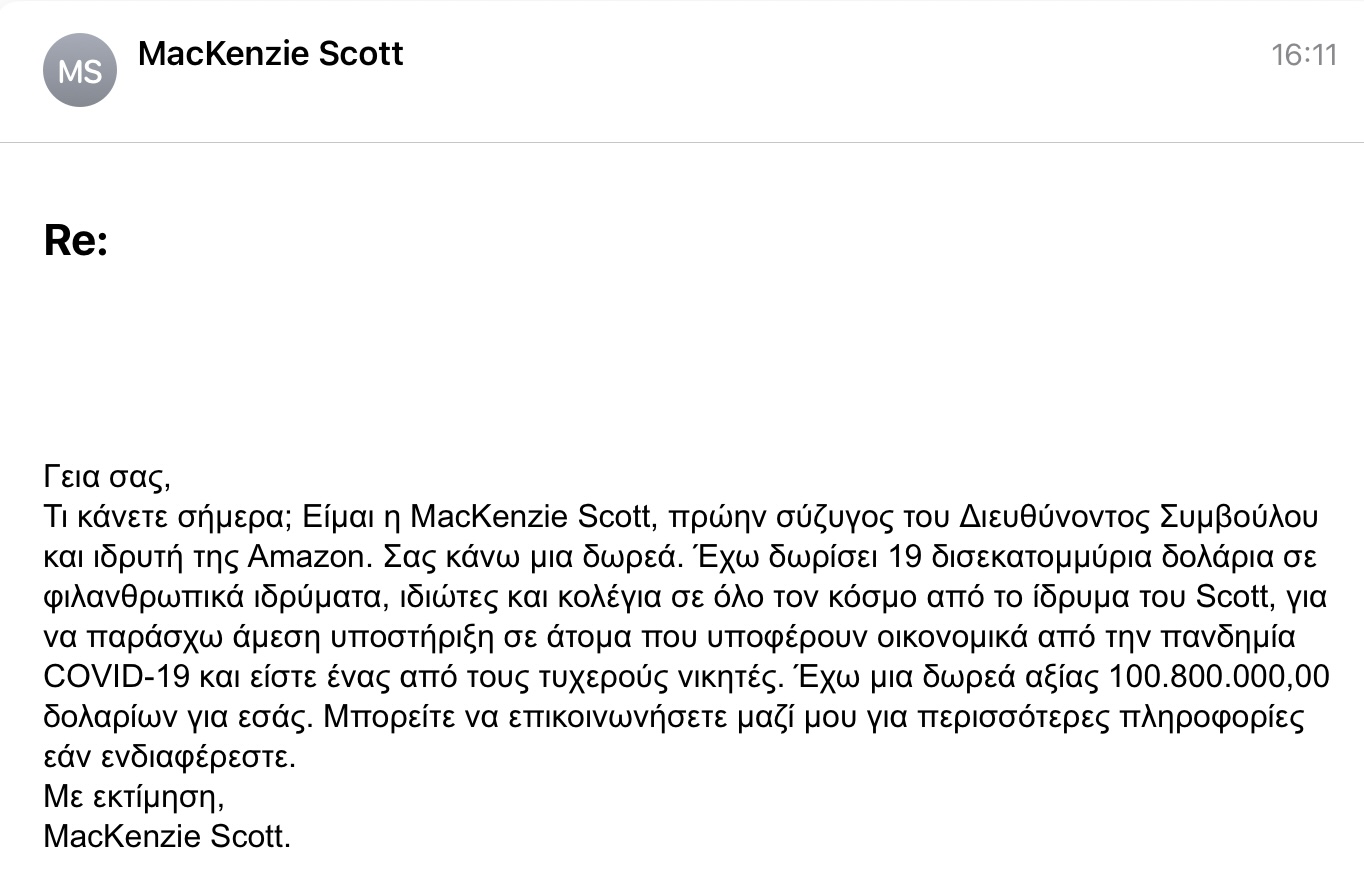Screen dimensions: 1364x881
Task: Click the 16:11 timestamp
Action: tap(1304, 54)
